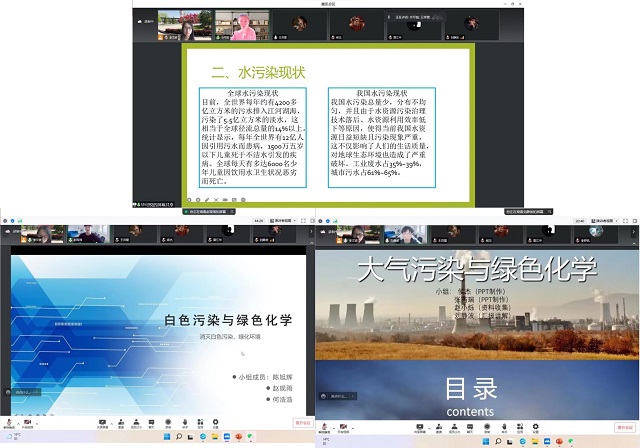640x448 pixels.
Task: Open WeChat icon on Air Pollution window taskbar
Action: [x=571, y=441]
